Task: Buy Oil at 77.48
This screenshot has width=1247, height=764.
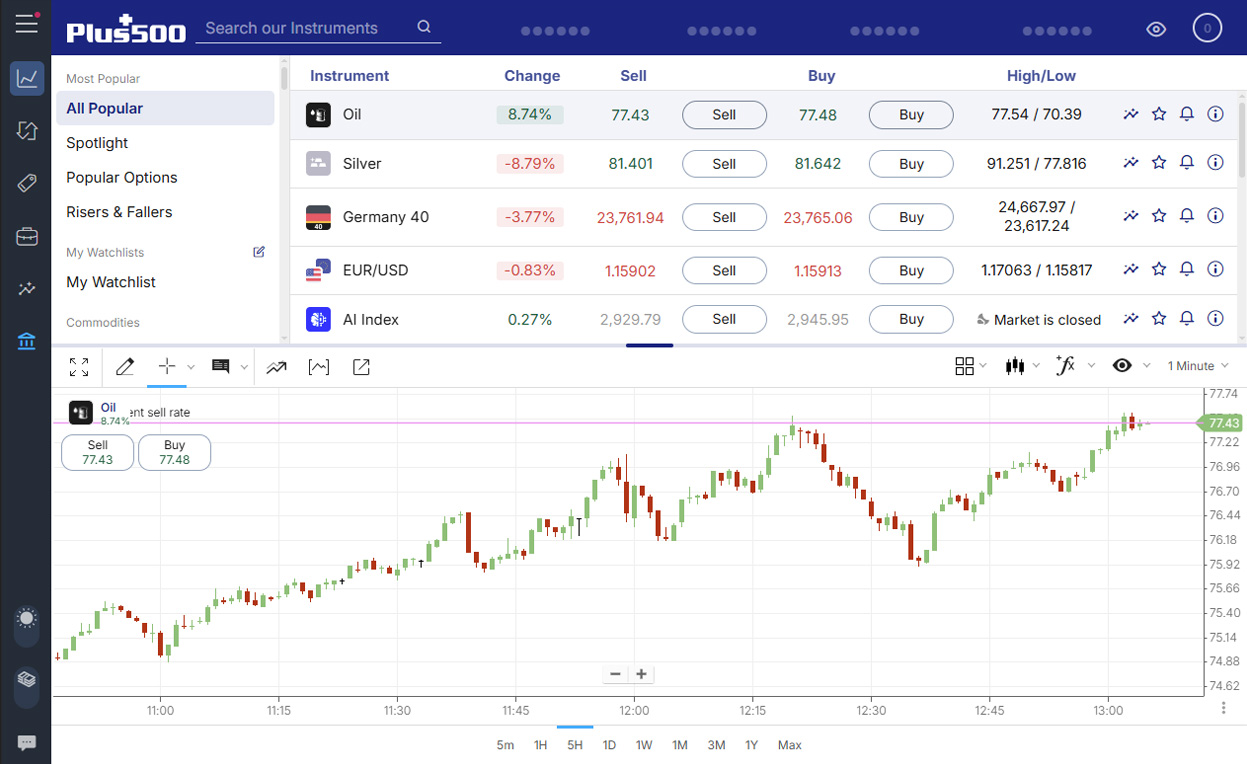Action: (x=911, y=114)
